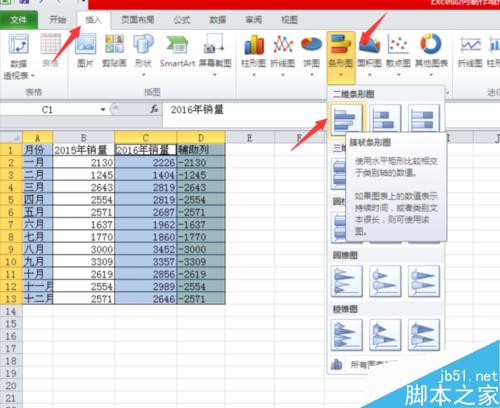
Task: Select row 14 header
Action: point(11,311)
